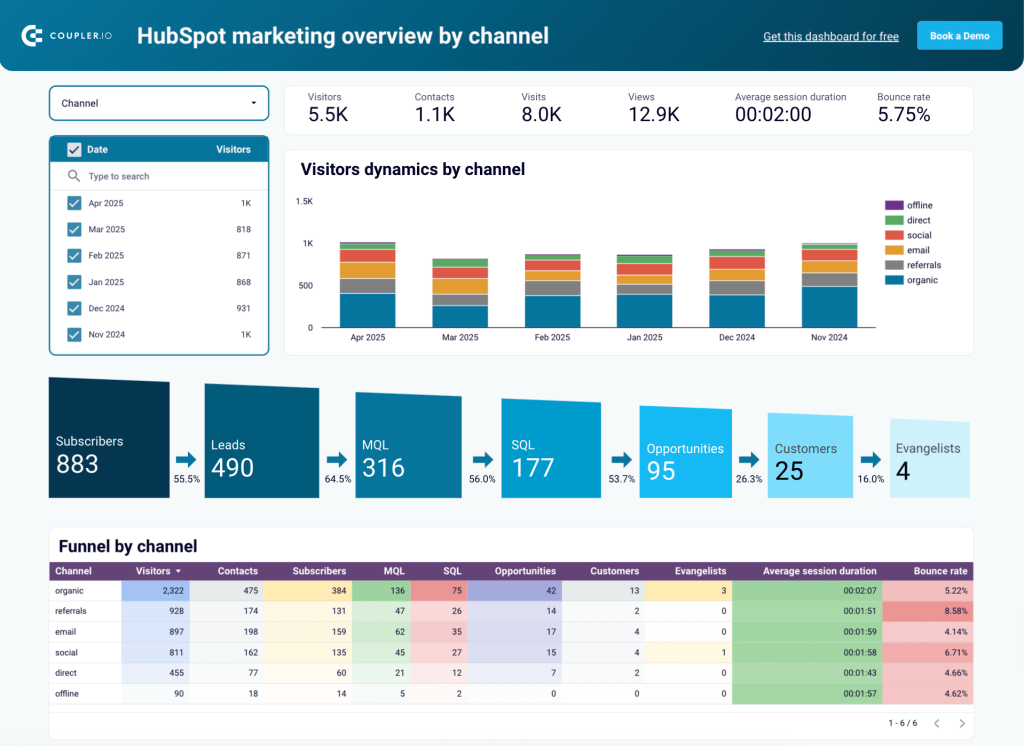This screenshot has width=1024, height=746.
Task: Click the Opportunities 95 funnel card
Action: click(x=685, y=452)
